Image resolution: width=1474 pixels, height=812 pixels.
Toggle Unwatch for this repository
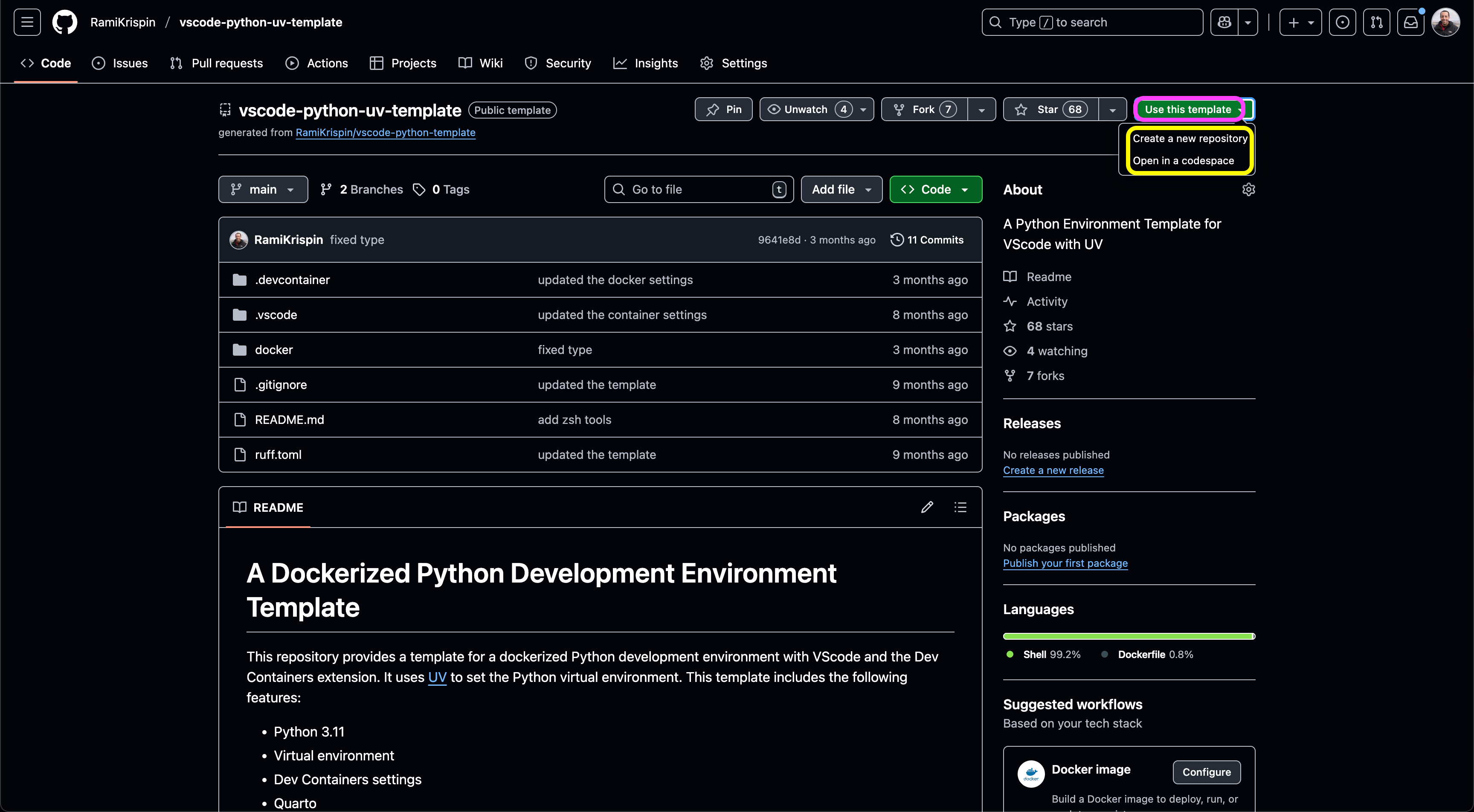(806, 109)
